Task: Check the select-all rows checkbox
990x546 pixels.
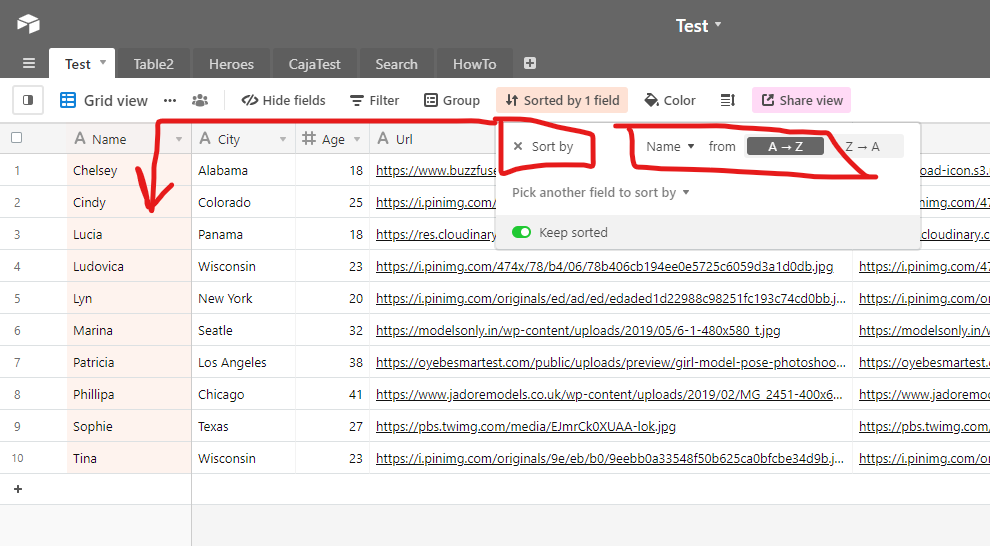Action: [x=16, y=139]
